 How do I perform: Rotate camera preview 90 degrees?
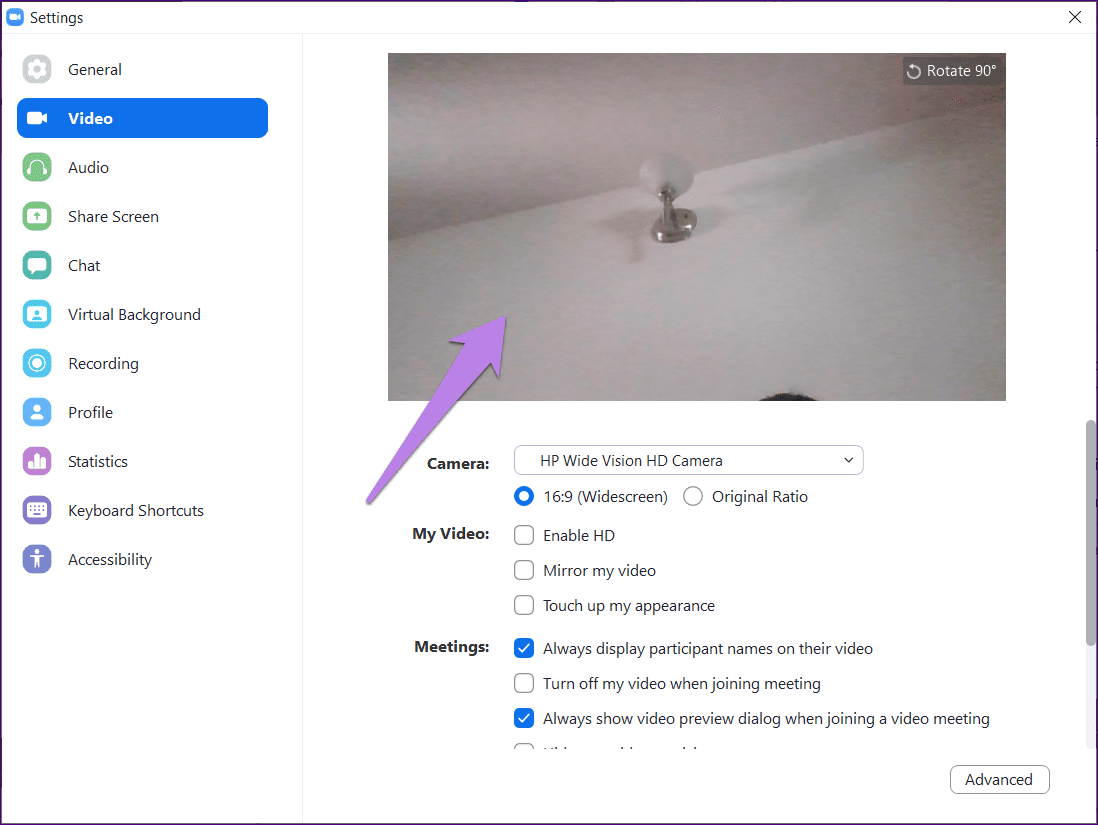click(x=952, y=71)
